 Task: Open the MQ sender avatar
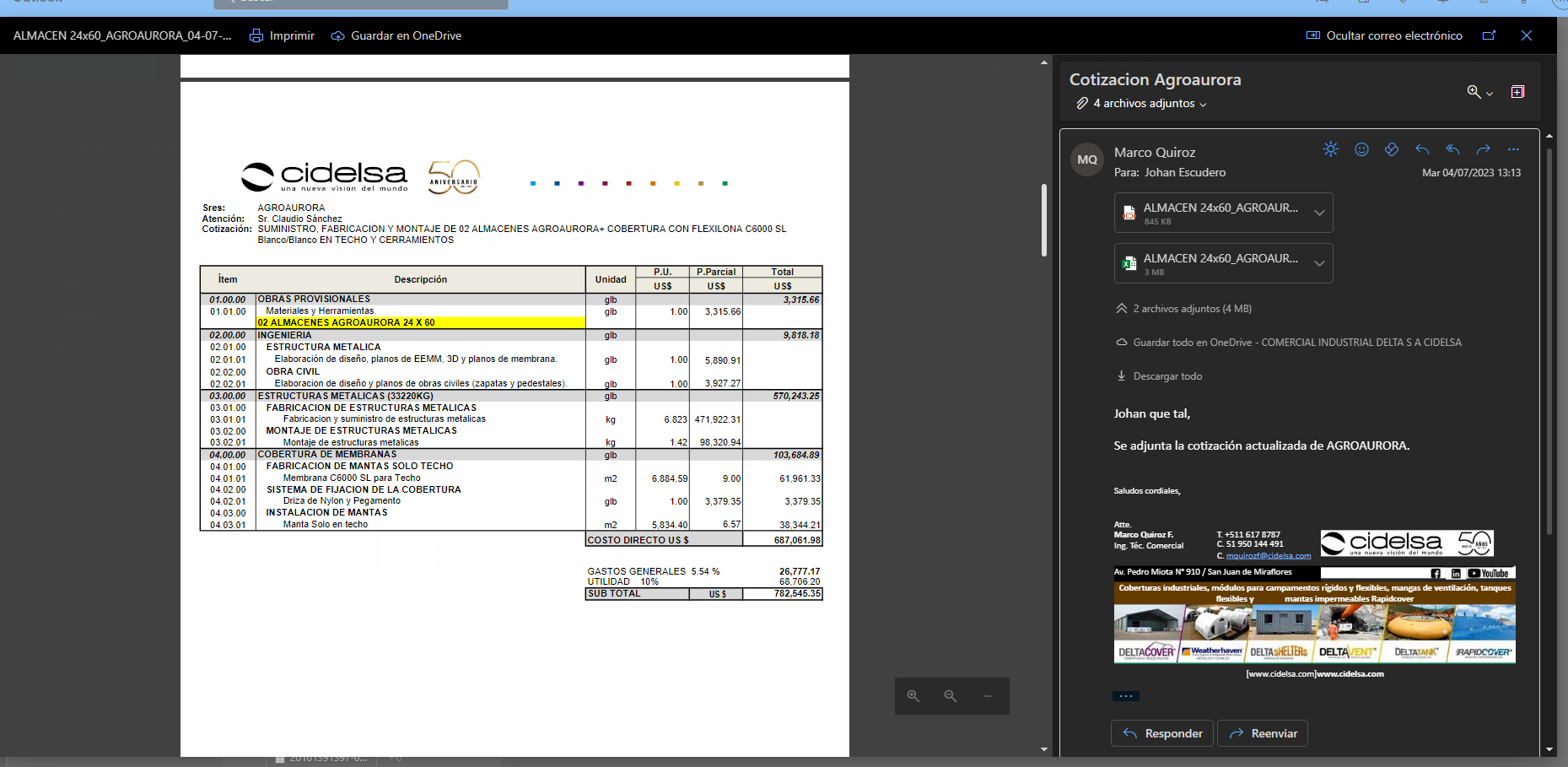[1087, 159]
